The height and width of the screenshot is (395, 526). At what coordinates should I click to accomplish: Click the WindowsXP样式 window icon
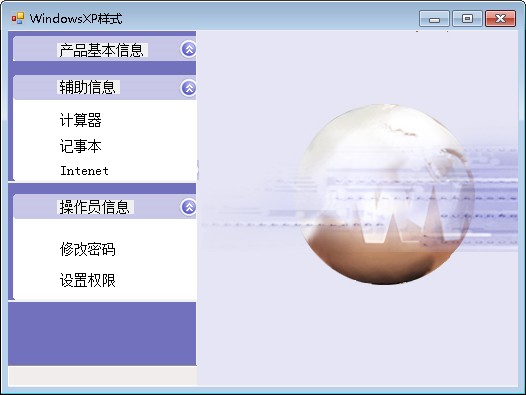17,18
